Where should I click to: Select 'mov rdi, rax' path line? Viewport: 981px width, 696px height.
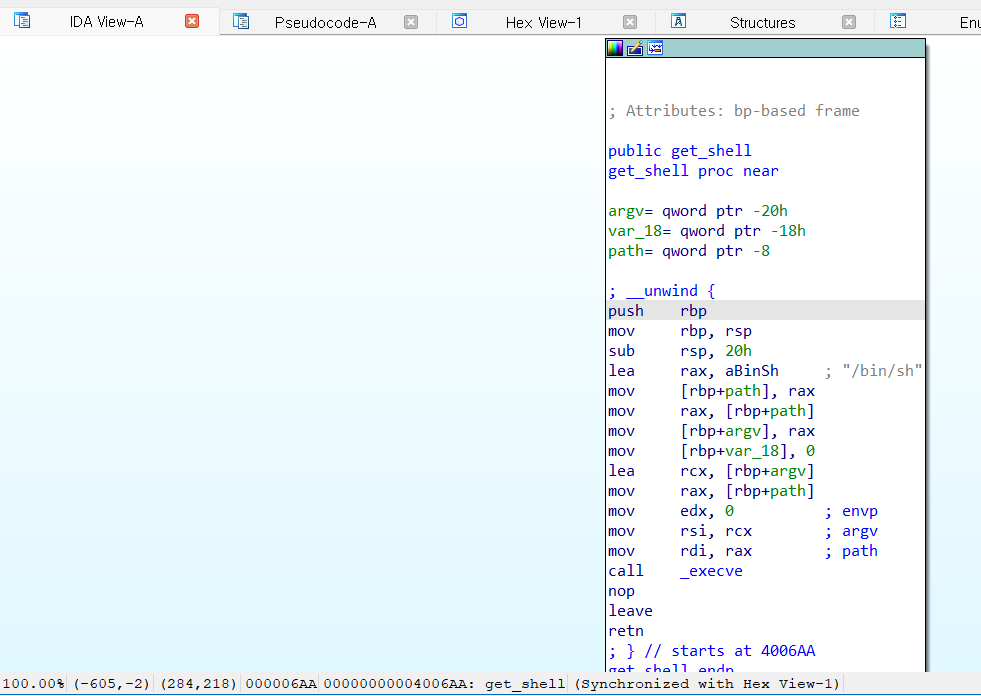743,551
